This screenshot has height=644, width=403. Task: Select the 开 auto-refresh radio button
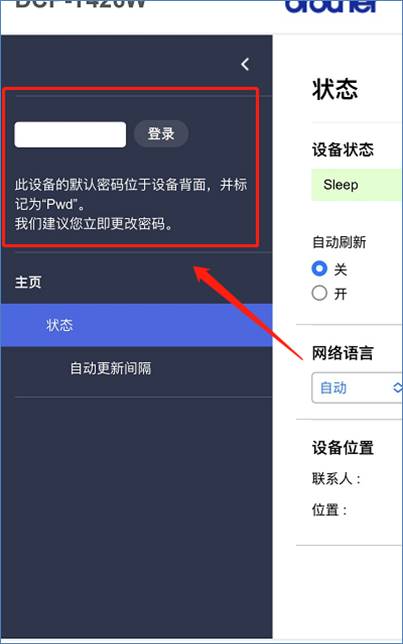(319, 293)
